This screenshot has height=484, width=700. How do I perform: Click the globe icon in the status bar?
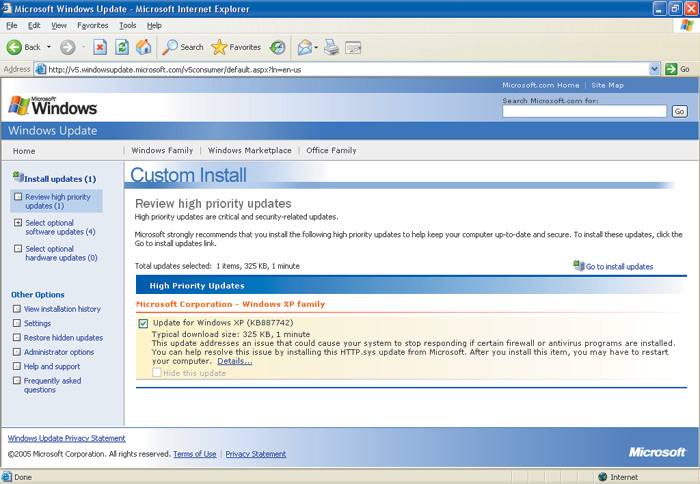click(x=603, y=477)
